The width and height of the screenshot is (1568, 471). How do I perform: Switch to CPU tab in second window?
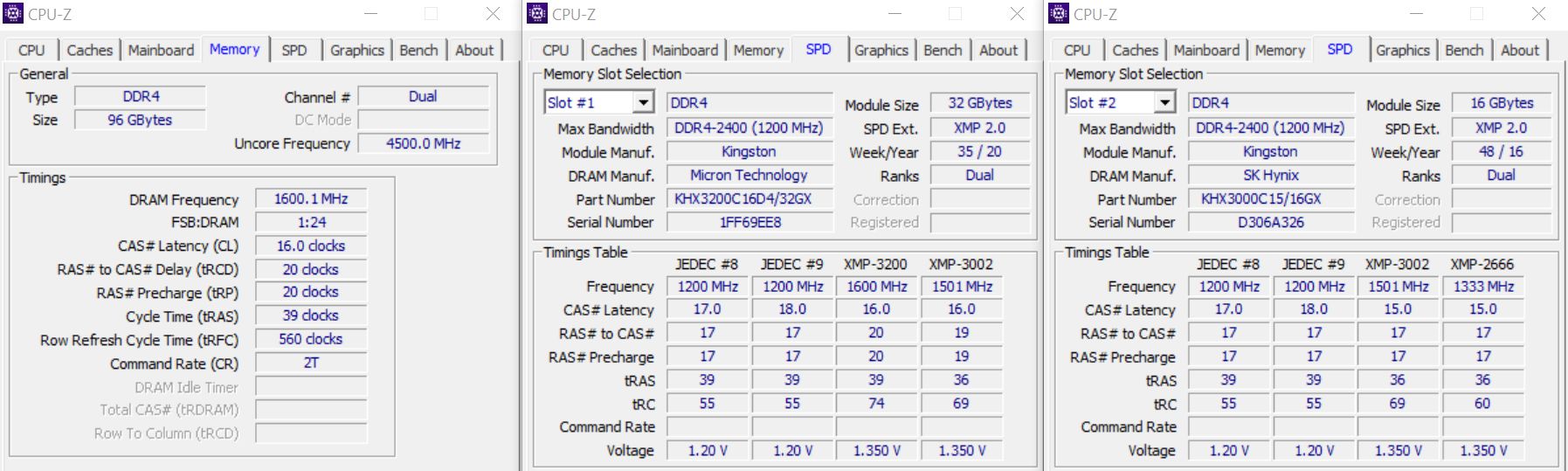point(556,50)
